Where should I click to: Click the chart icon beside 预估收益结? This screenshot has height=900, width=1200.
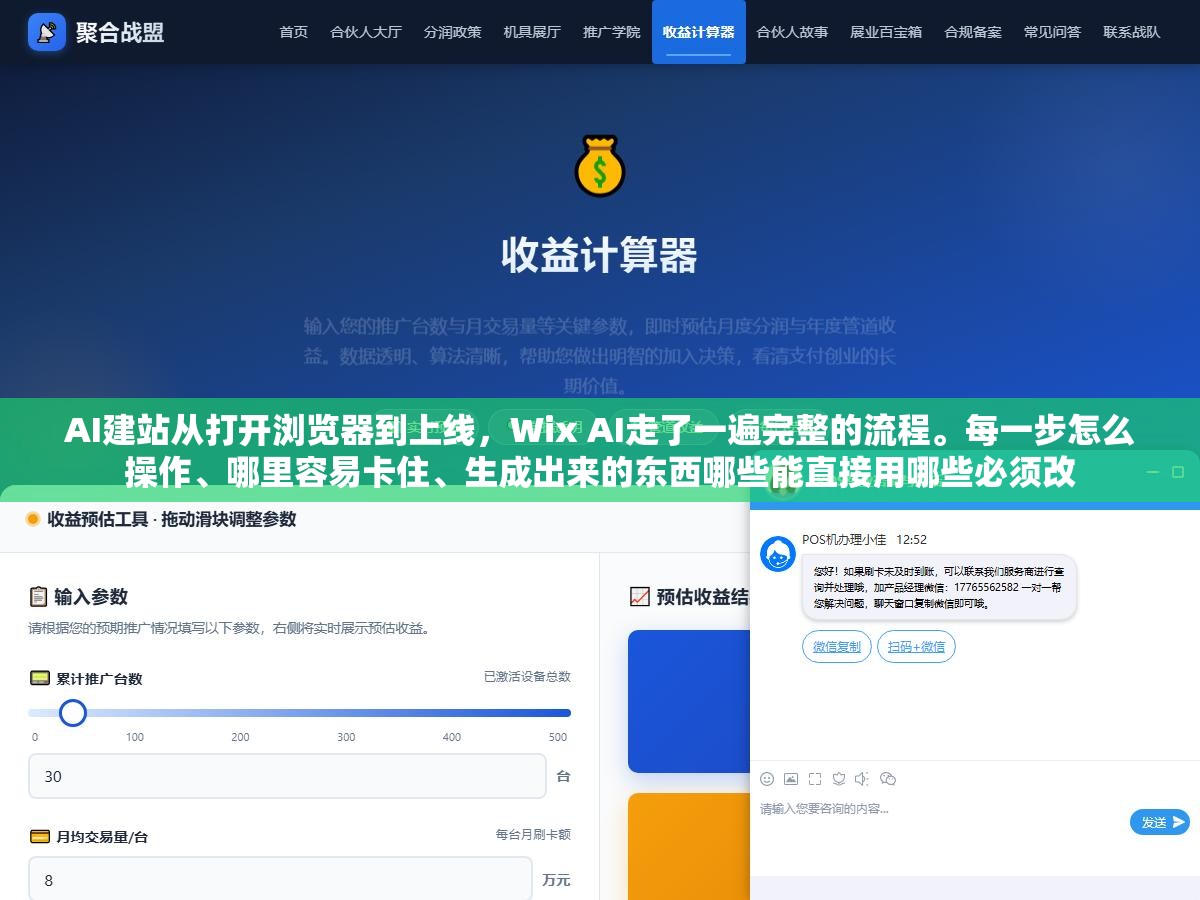pyautogui.click(x=639, y=597)
